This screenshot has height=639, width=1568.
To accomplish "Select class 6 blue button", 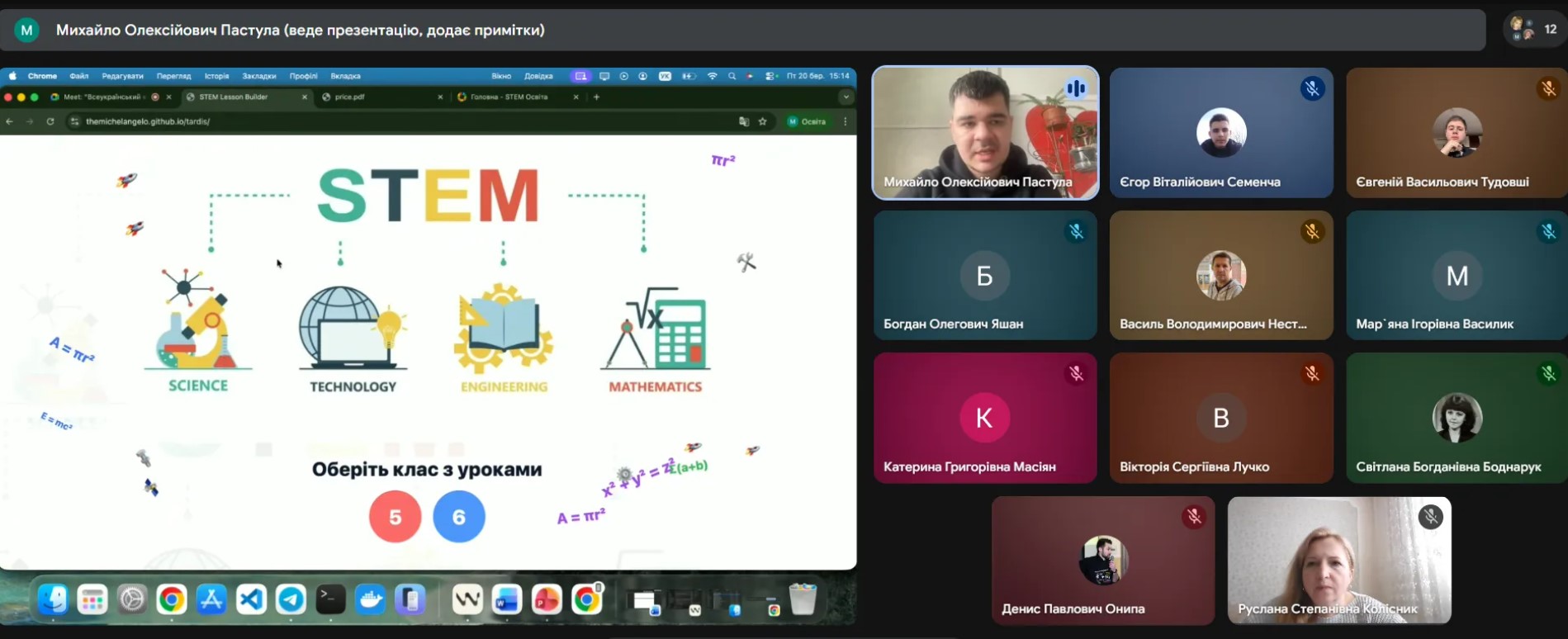I will 459,517.
